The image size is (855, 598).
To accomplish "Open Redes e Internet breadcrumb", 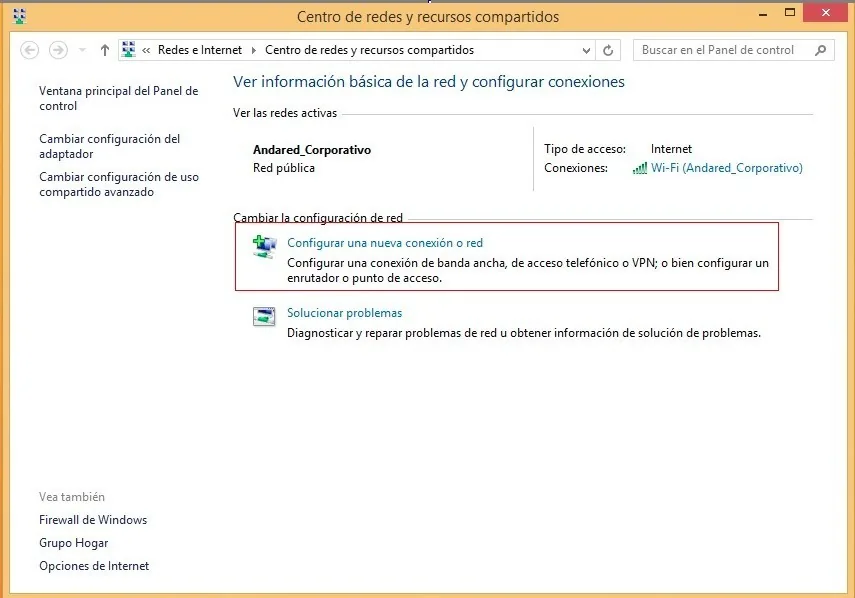I will coord(200,50).
